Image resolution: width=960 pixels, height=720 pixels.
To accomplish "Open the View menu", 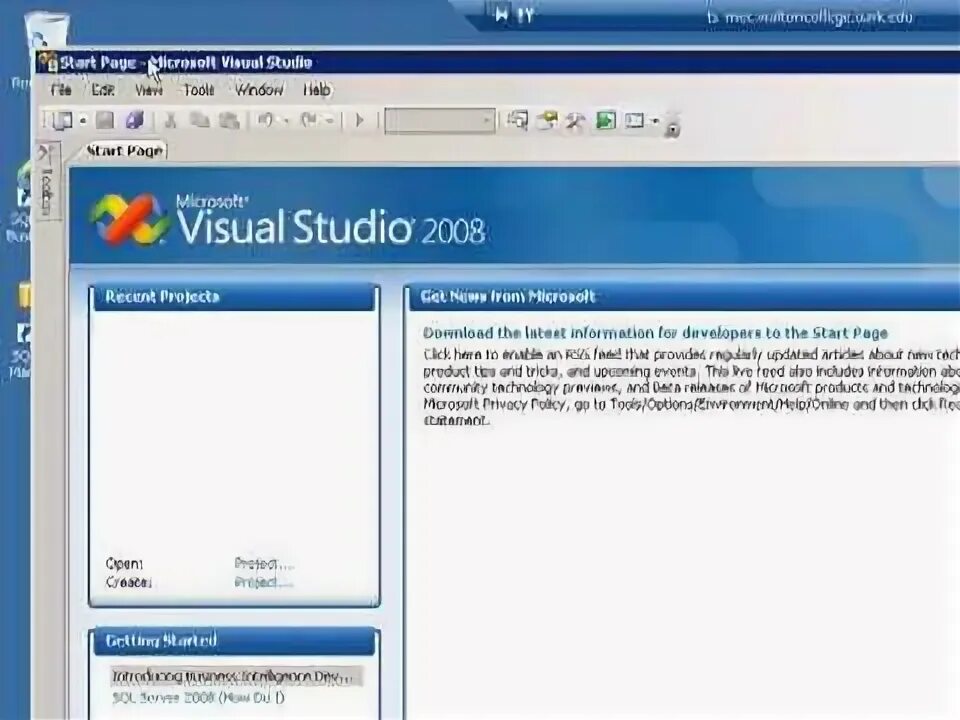I will (x=149, y=90).
